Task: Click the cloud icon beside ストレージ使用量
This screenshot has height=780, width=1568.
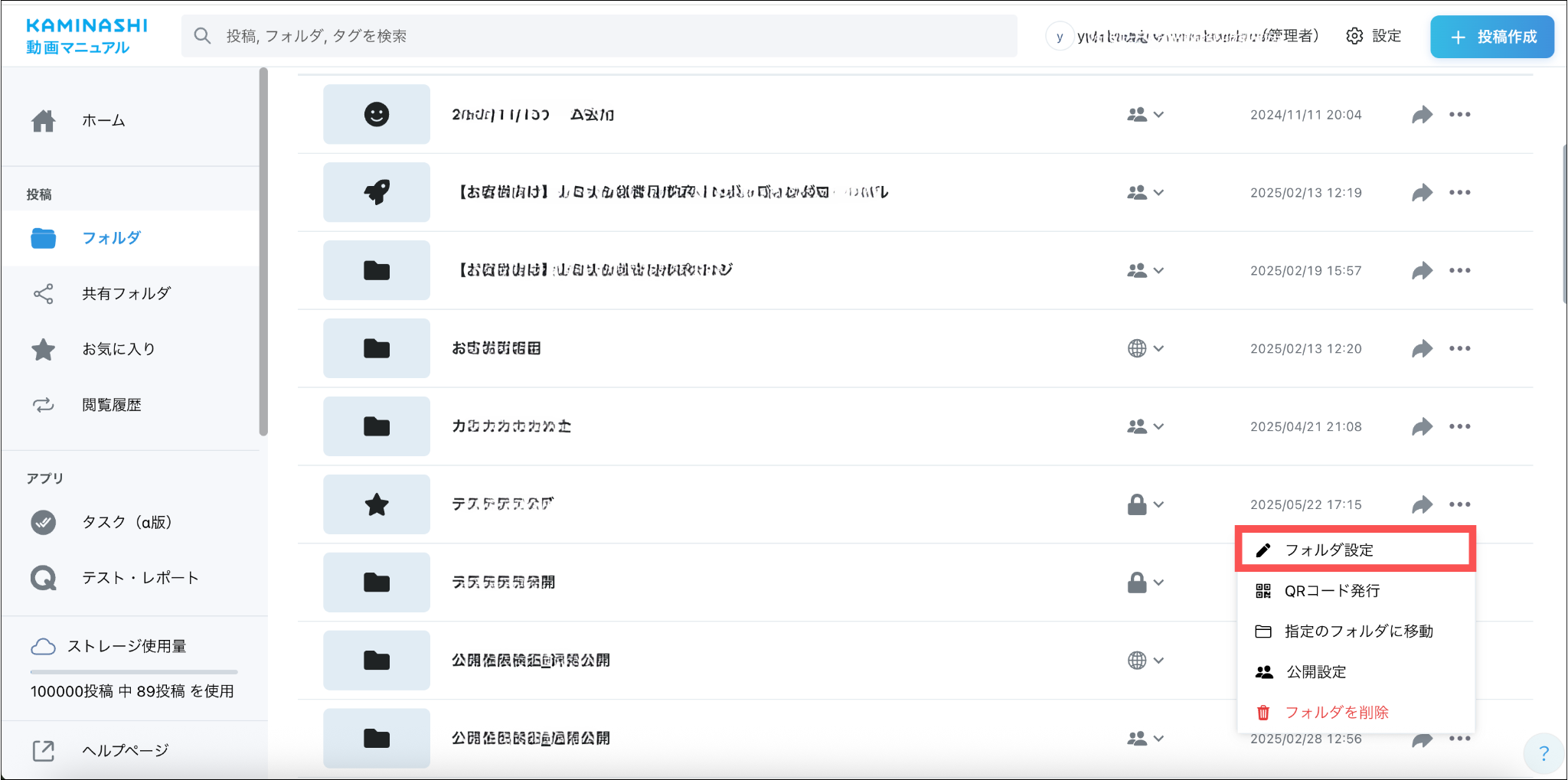Action: (44, 647)
